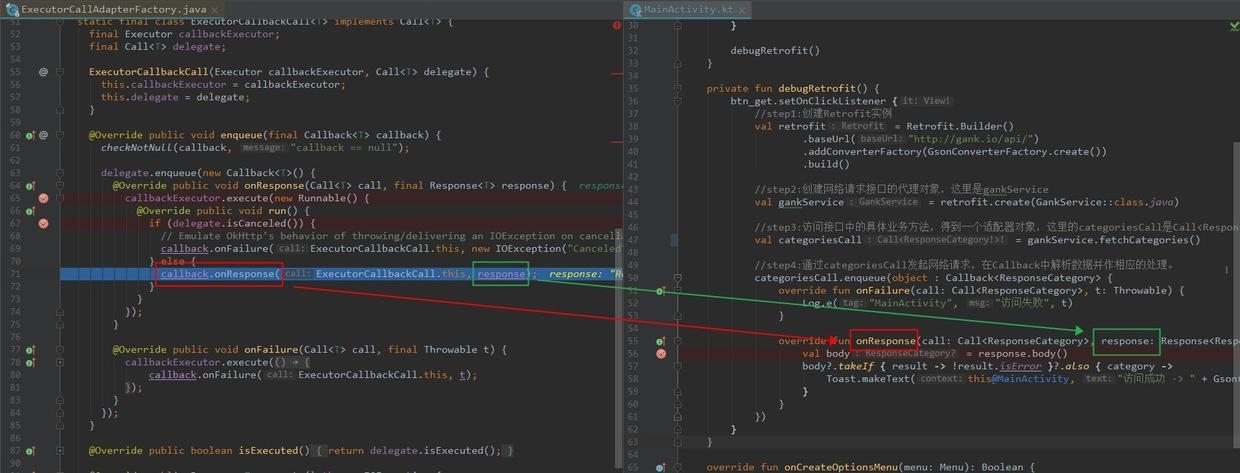
Task: Click the isExecuted() method name on line 87
Action: 272,450
